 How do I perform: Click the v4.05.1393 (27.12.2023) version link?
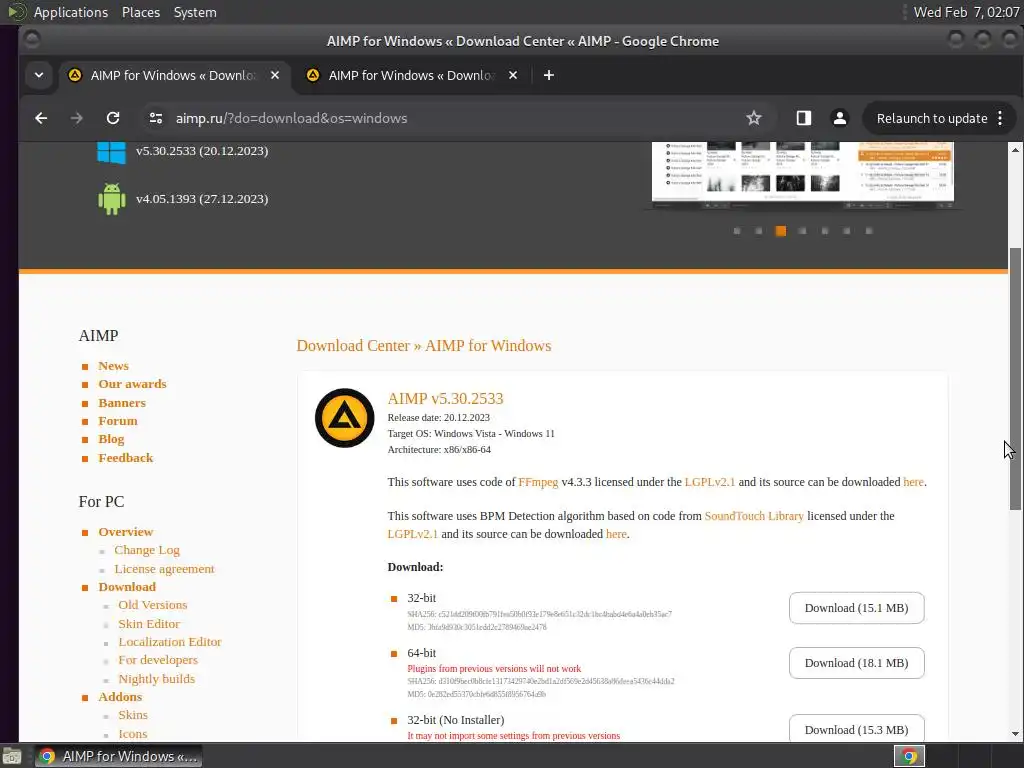coord(202,199)
